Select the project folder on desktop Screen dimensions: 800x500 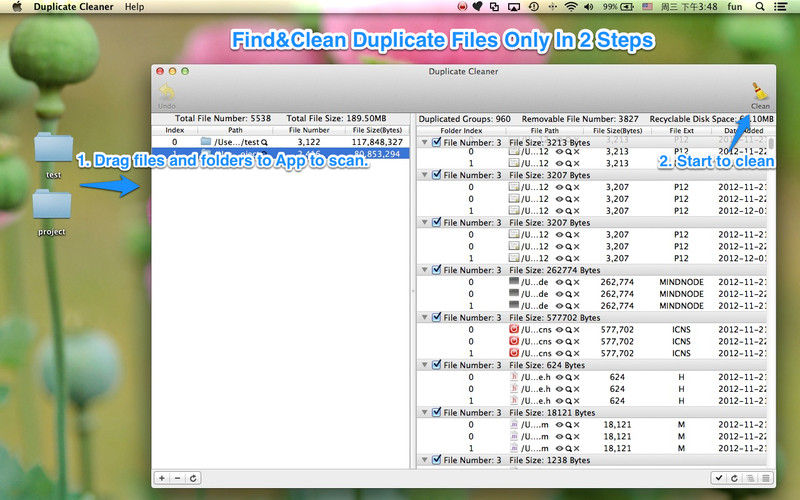(52, 206)
